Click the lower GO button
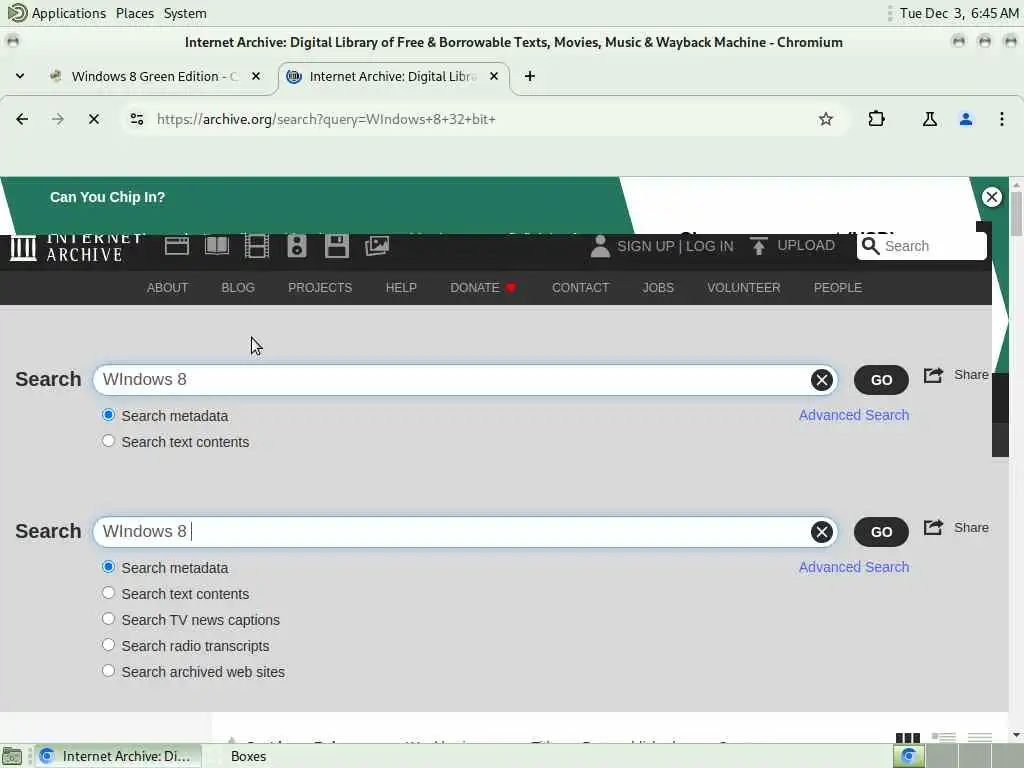This screenshot has height=768, width=1024. coord(881,532)
